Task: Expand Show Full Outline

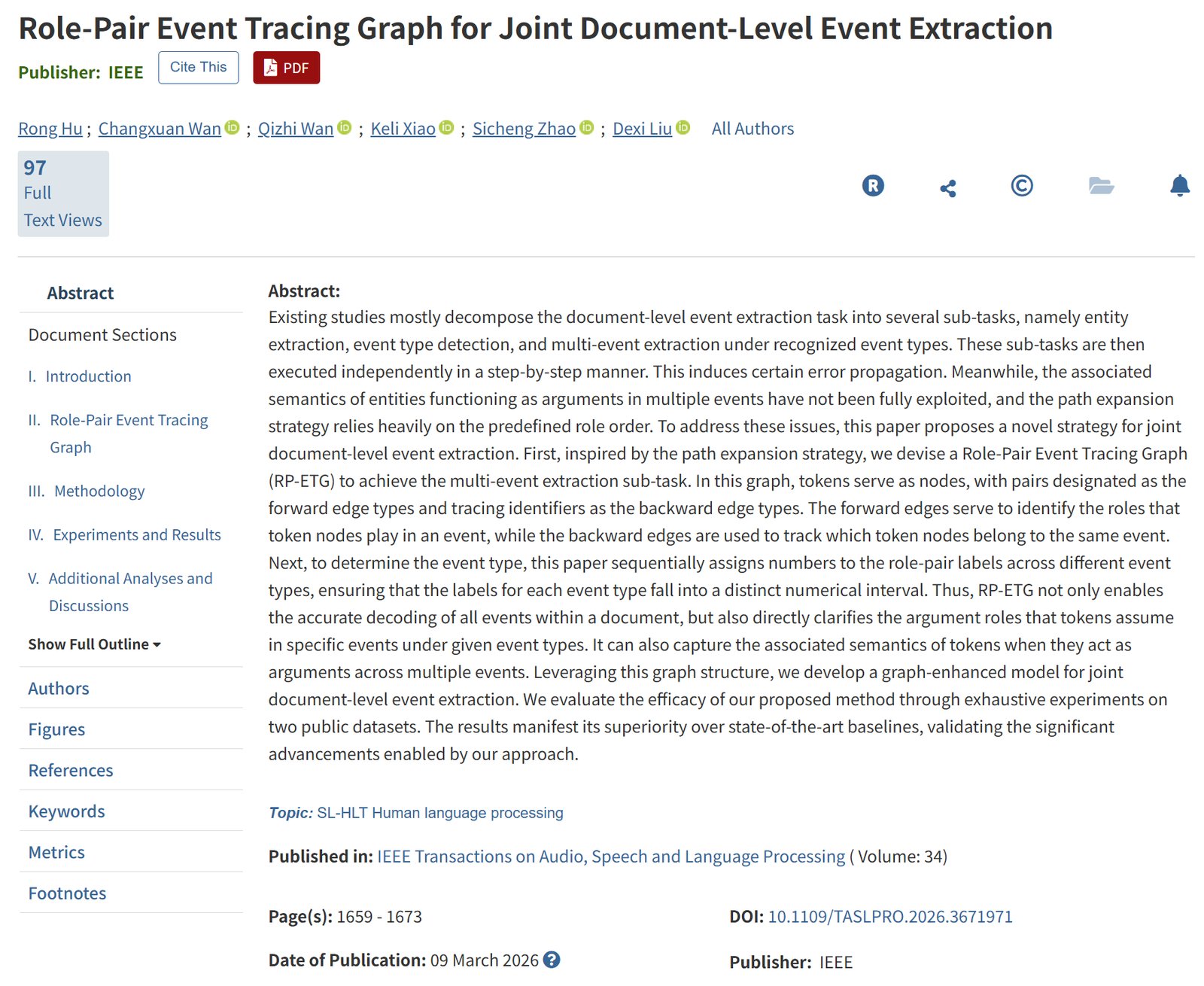Action: tap(95, 644)
